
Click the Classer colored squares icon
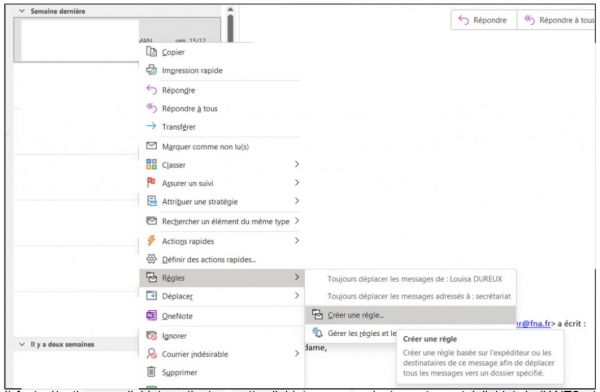[x=152, y=164]
